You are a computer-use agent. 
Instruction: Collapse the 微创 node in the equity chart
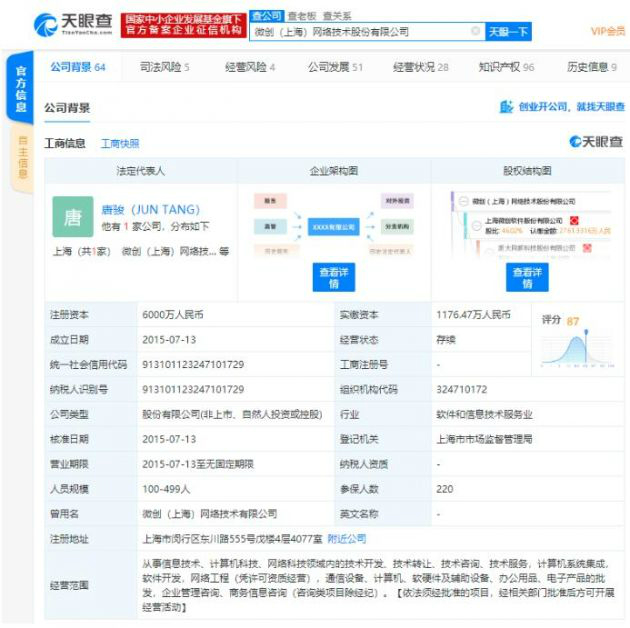point(463,201)
